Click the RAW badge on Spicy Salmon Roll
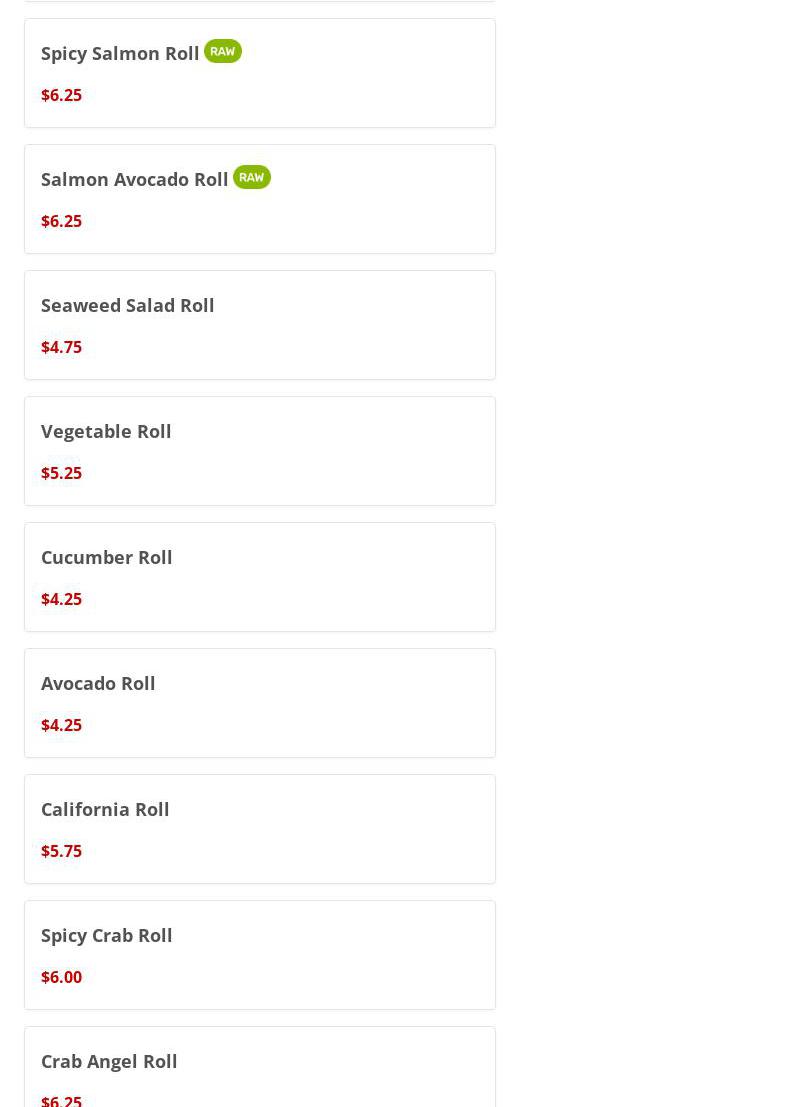This screenshot has width=785, height=1107. [223, 51]
